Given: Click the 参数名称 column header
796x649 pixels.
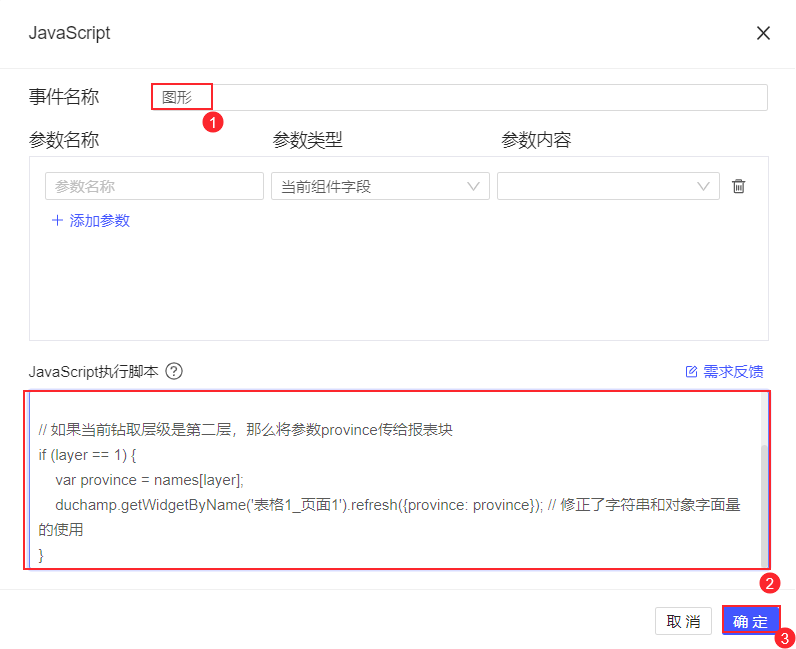Looking at the screenshot, I should pos(63,140).
